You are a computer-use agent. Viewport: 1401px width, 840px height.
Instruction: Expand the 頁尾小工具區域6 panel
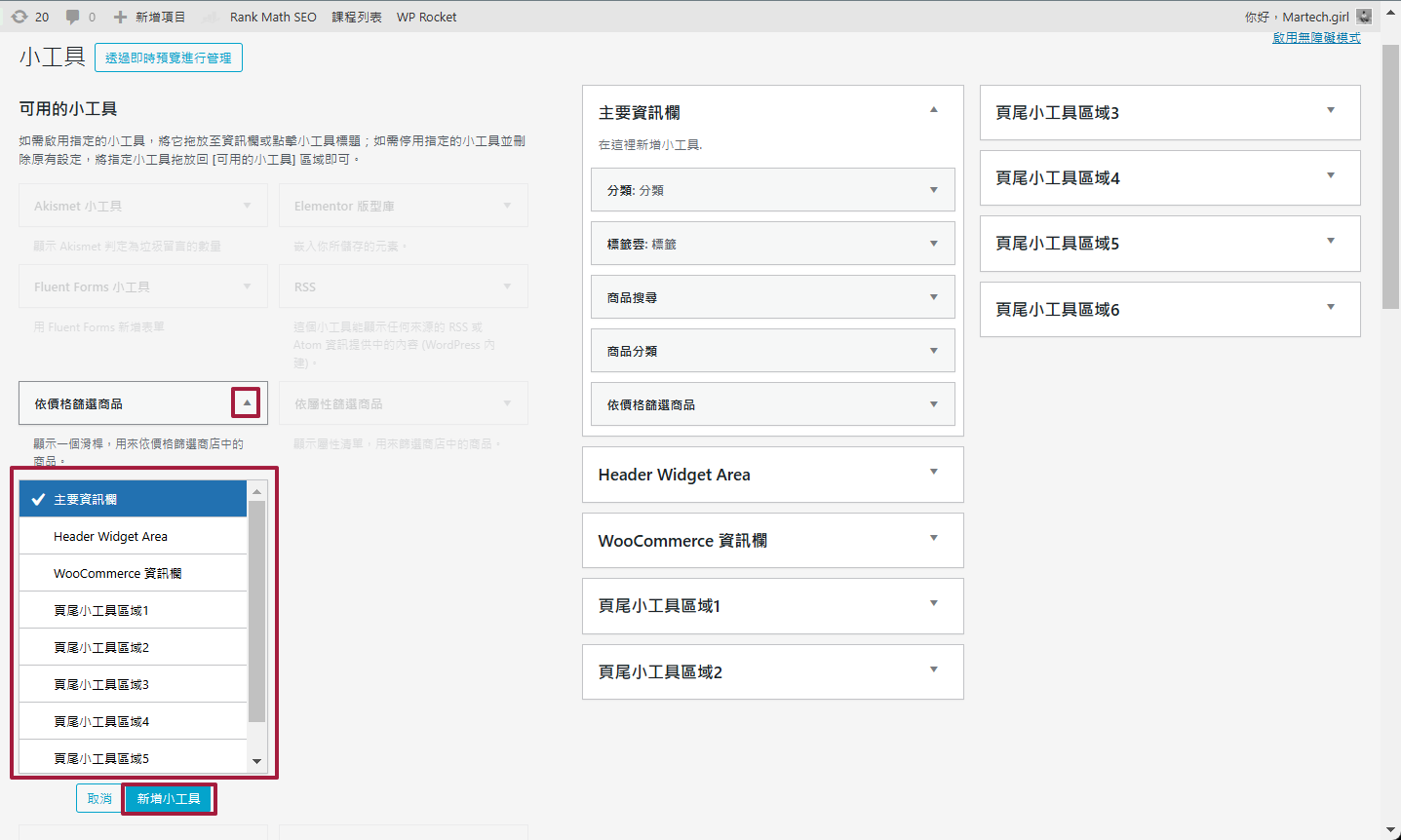point(1330,309)
